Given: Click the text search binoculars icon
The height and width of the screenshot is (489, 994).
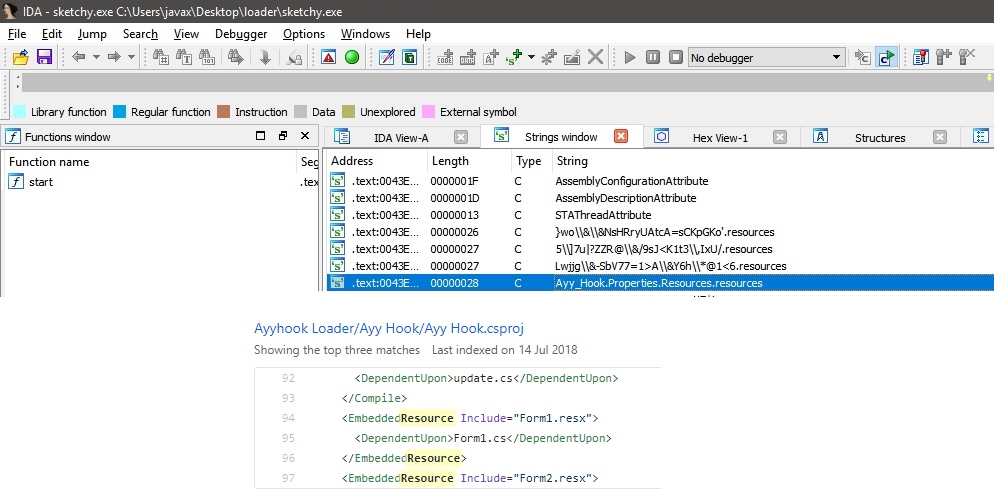Looking at the screenshot, I should 184,58.
